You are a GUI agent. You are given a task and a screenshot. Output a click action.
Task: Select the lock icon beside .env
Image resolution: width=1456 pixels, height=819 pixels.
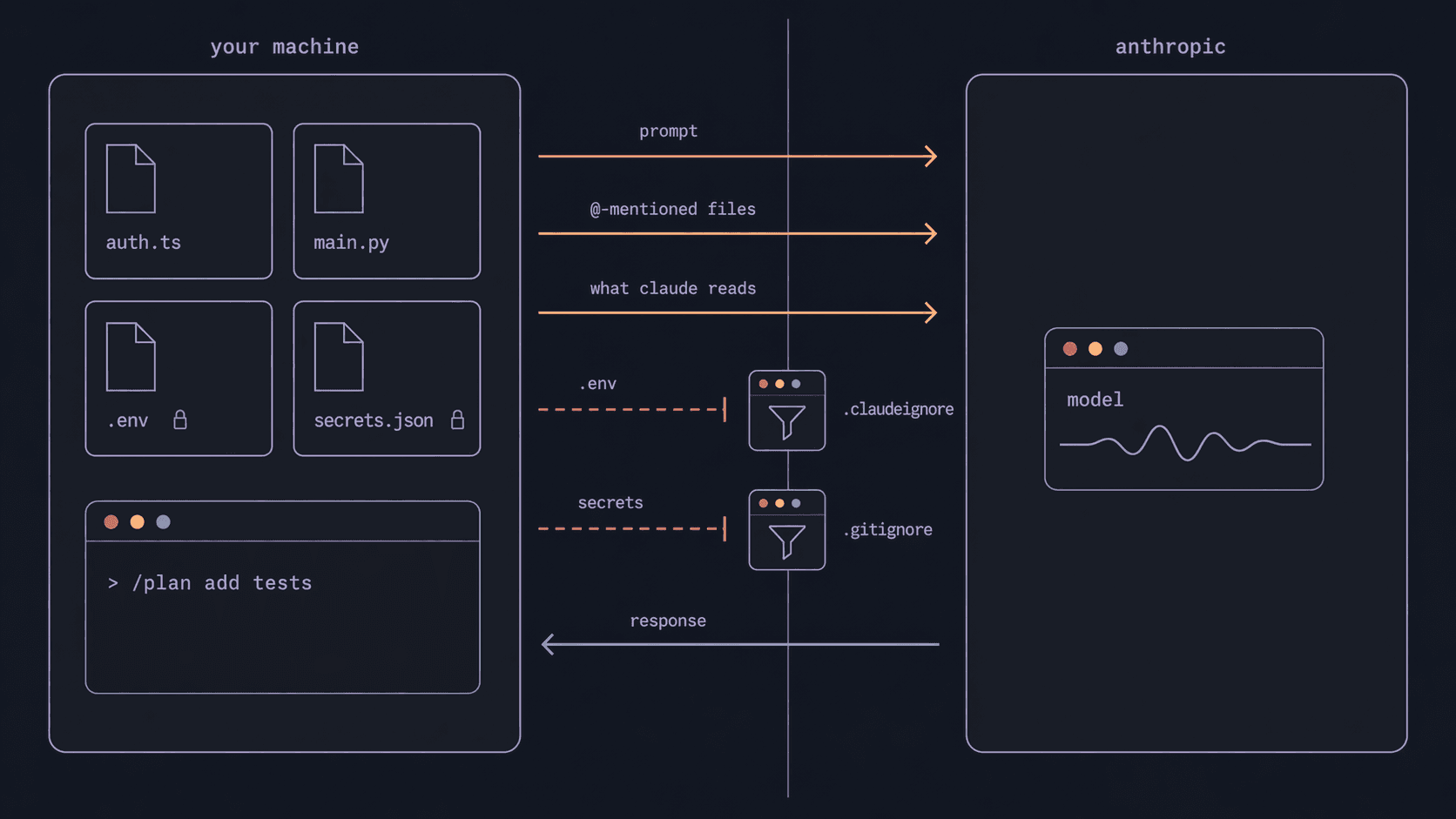click(180, 420)
